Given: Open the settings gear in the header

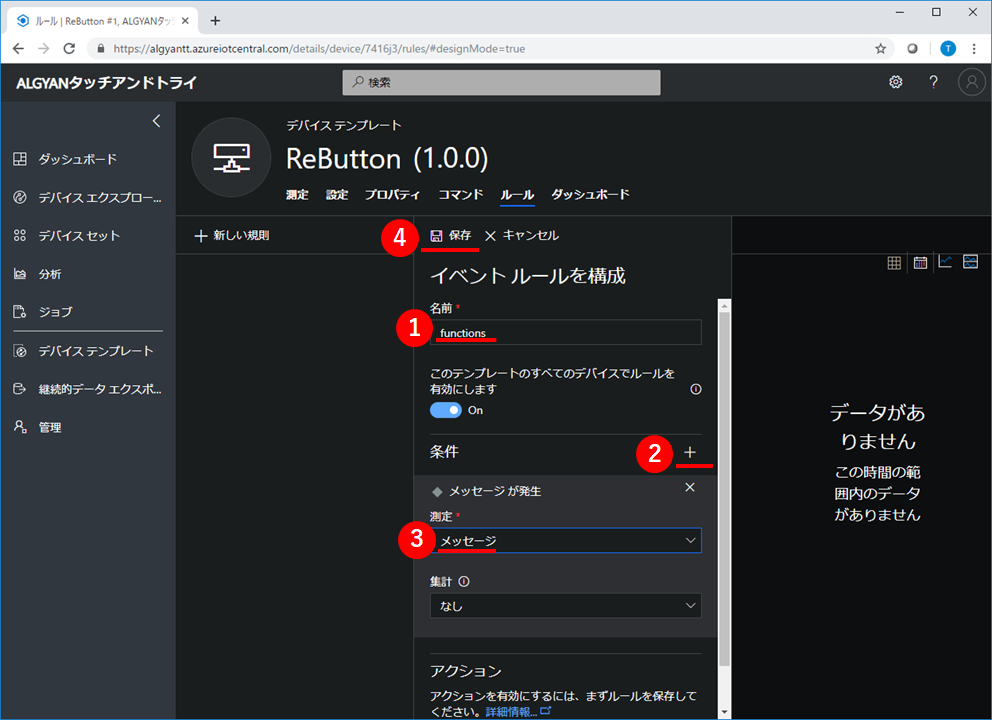Looking at the screenshot, I should coord(895,82).
